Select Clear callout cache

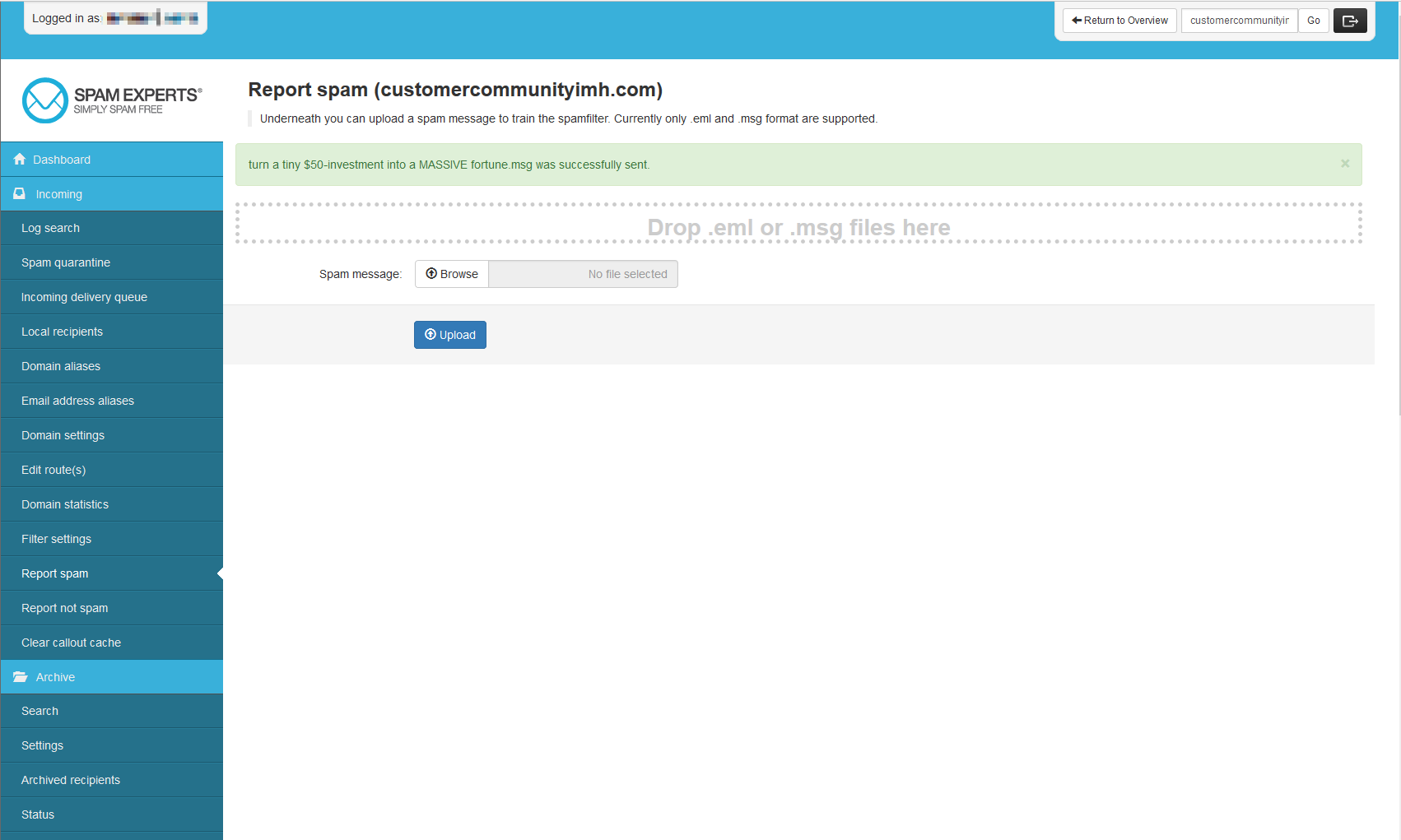coord(71,643)
